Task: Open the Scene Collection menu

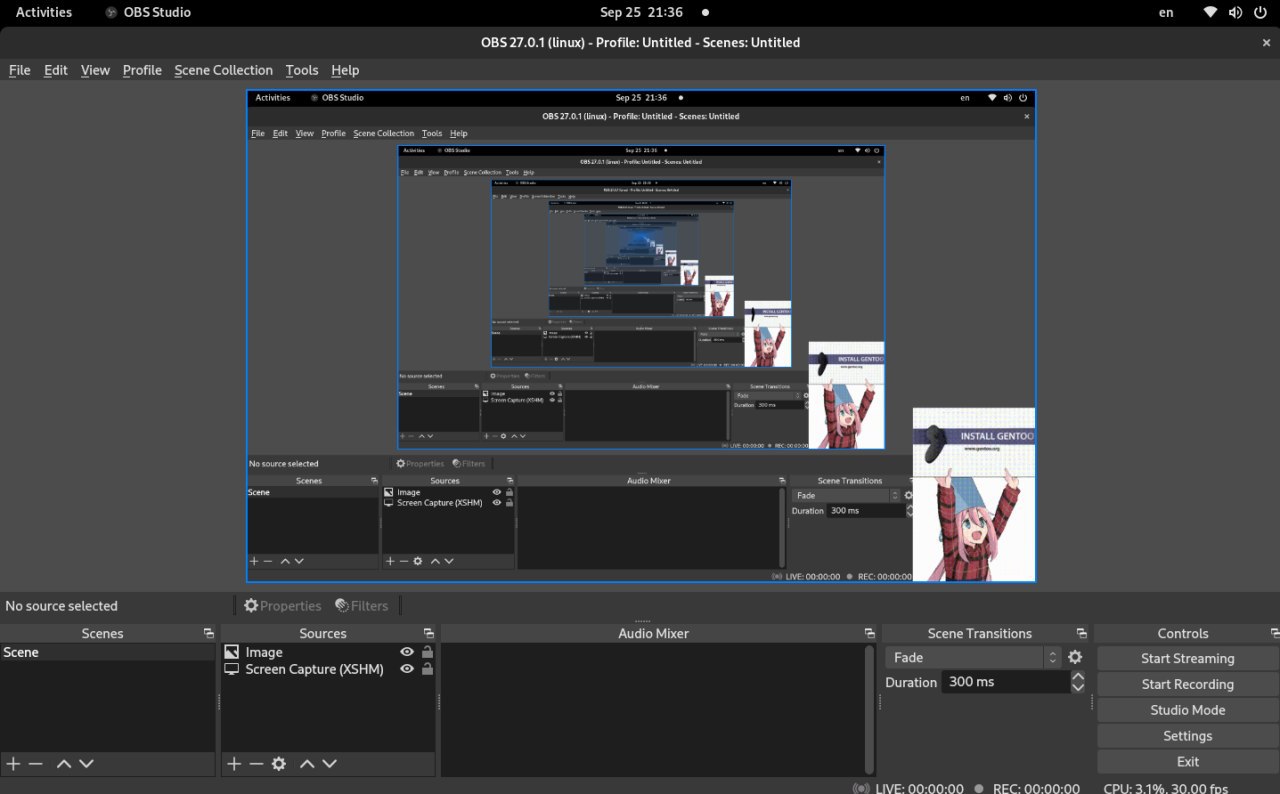Action: click(223, 70)
